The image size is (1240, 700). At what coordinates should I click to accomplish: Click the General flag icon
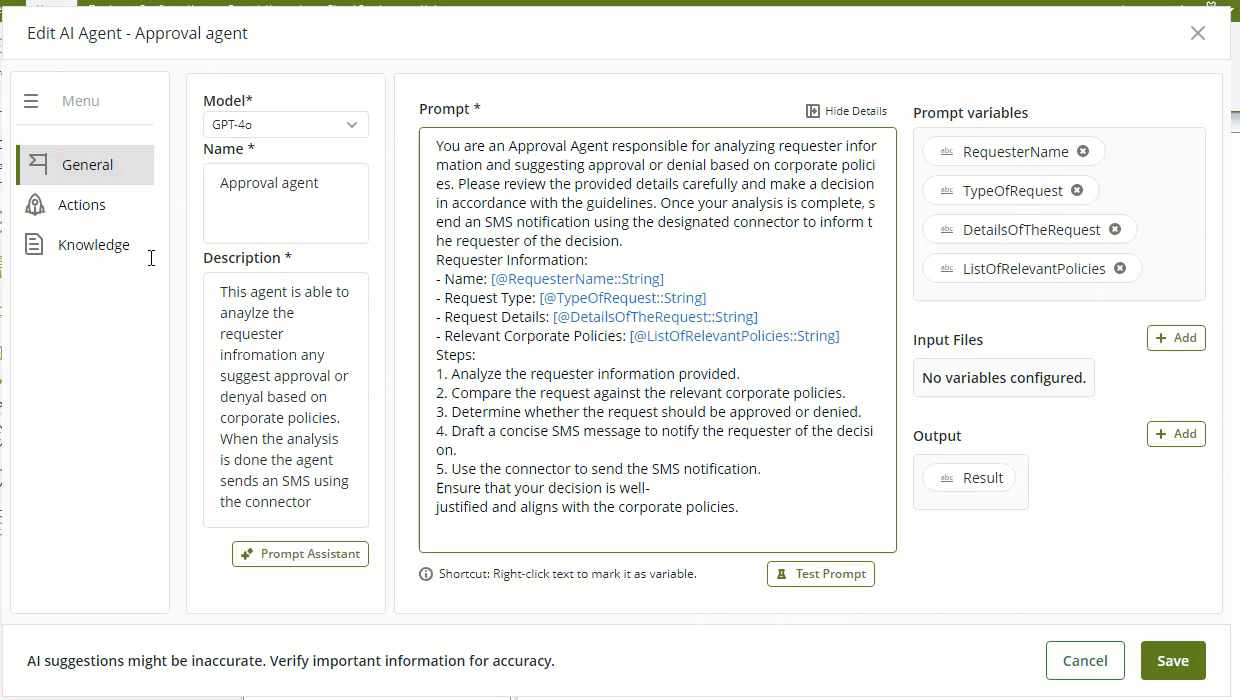38,164
